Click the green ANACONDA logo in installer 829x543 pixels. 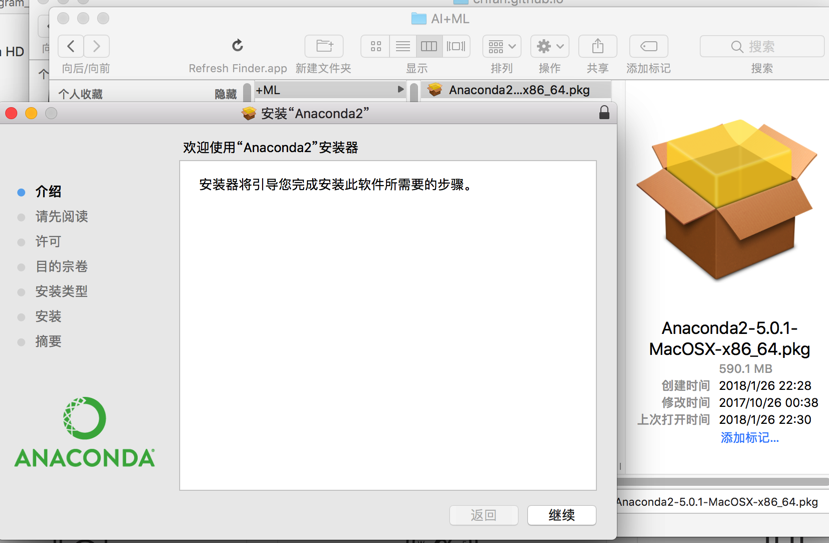click(85, 432)
